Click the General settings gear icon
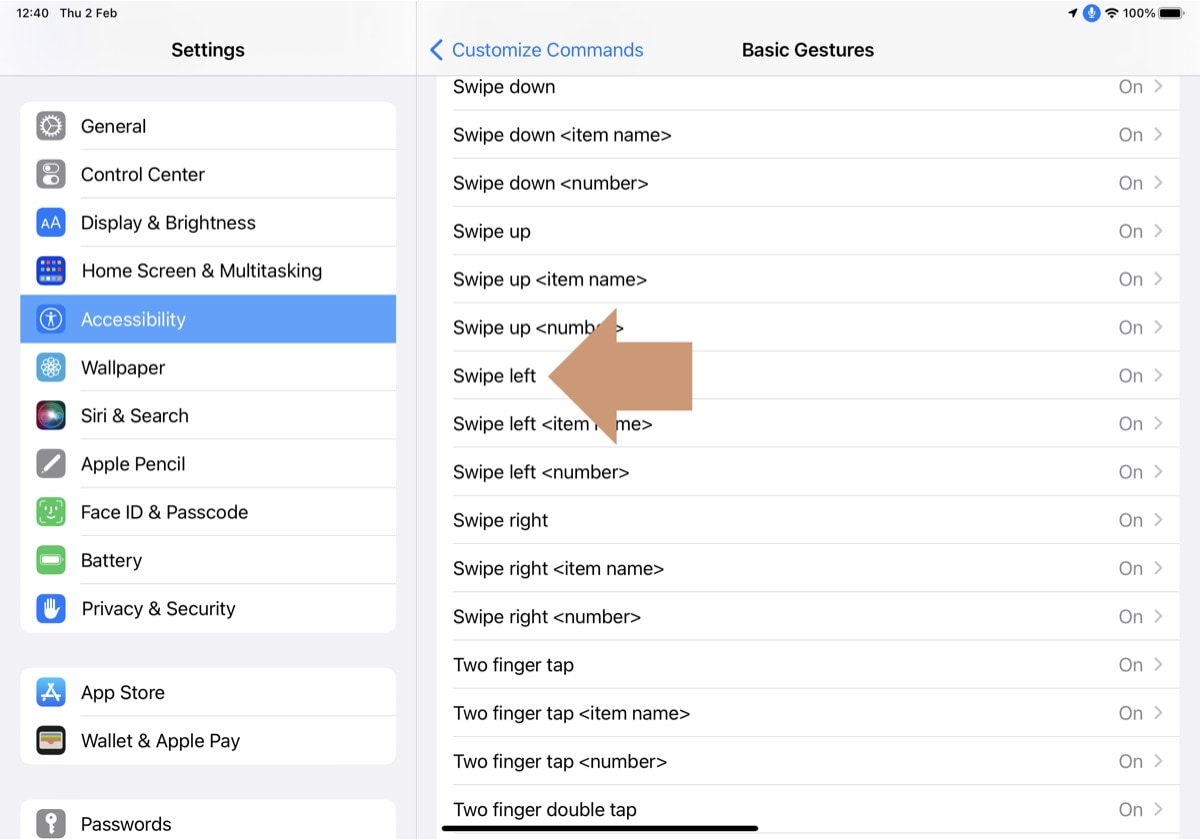This screenshot has width=1200, height=839. (x=50, y=126)
